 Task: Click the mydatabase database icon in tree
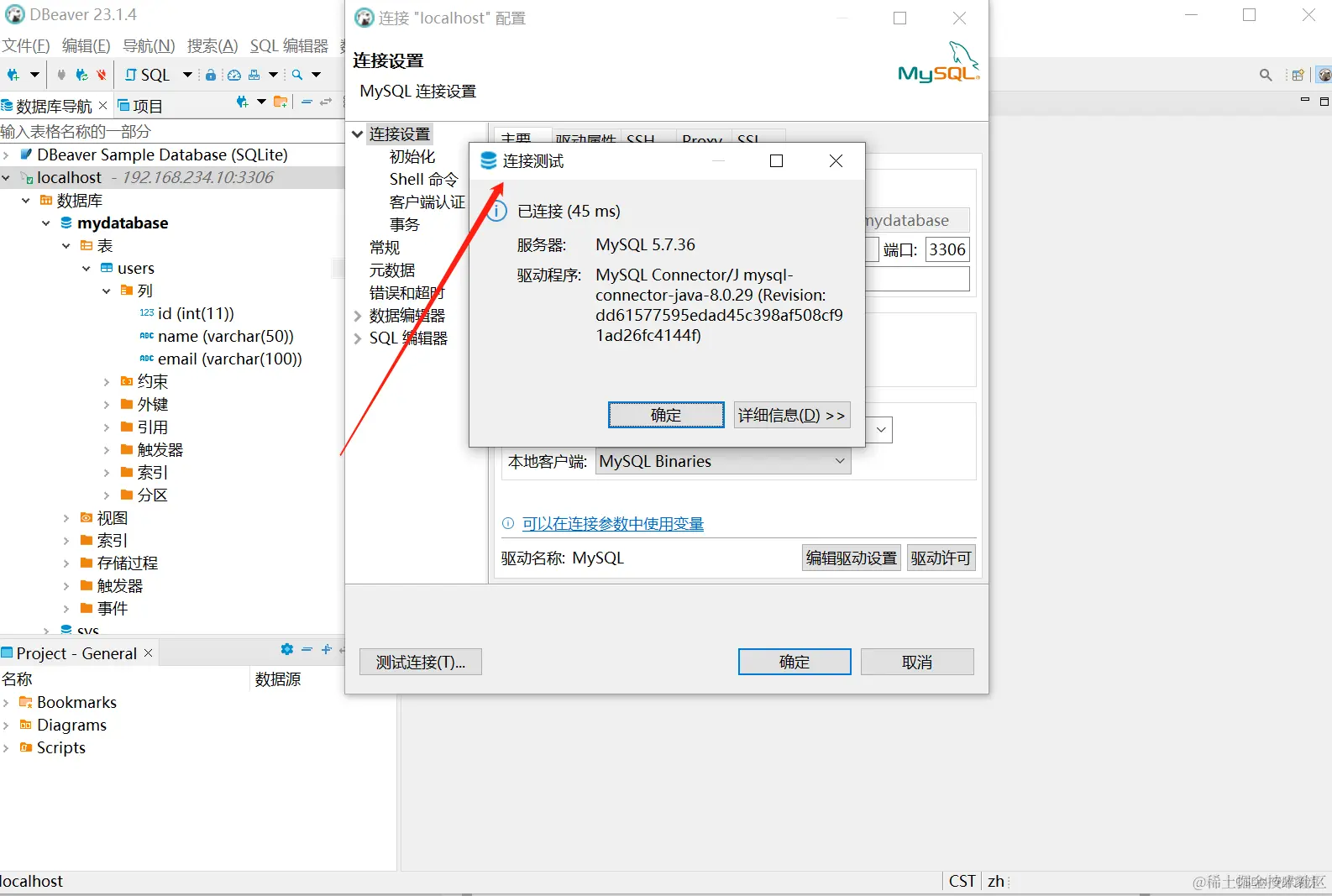tap(66, 223)
